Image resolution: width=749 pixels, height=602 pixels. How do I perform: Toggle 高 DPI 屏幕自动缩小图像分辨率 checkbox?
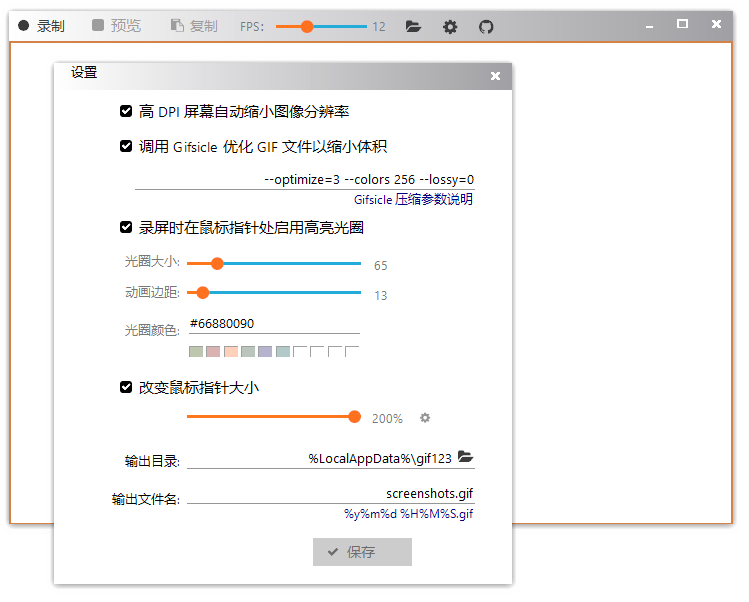point(126,111)
